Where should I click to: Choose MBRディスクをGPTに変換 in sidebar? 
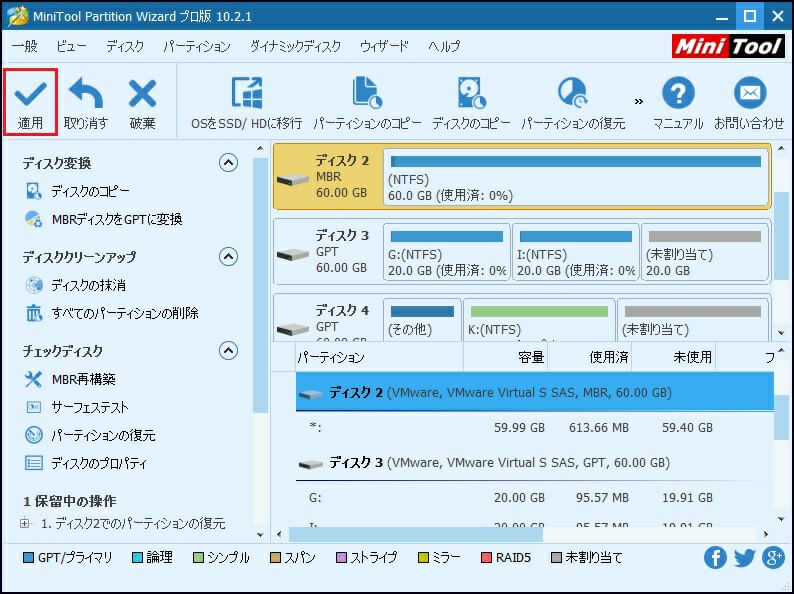[116, 219]
